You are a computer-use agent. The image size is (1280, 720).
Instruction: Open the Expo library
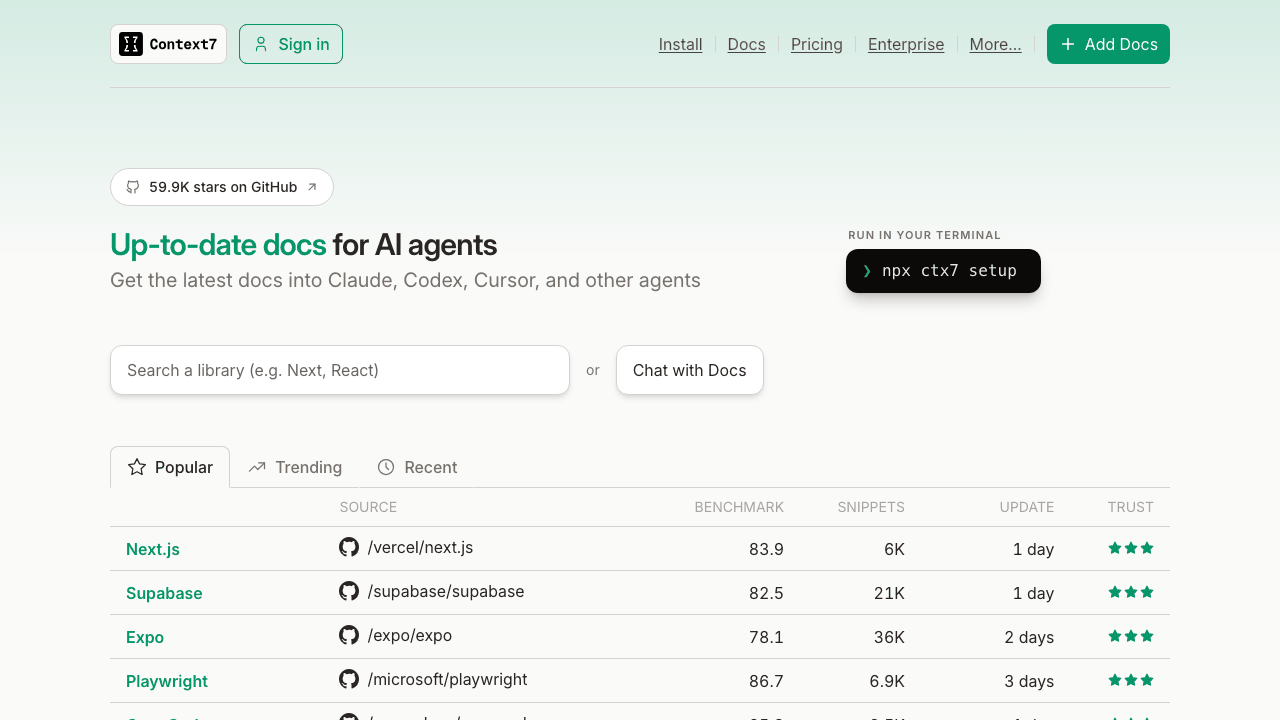(x=145, y=637)
